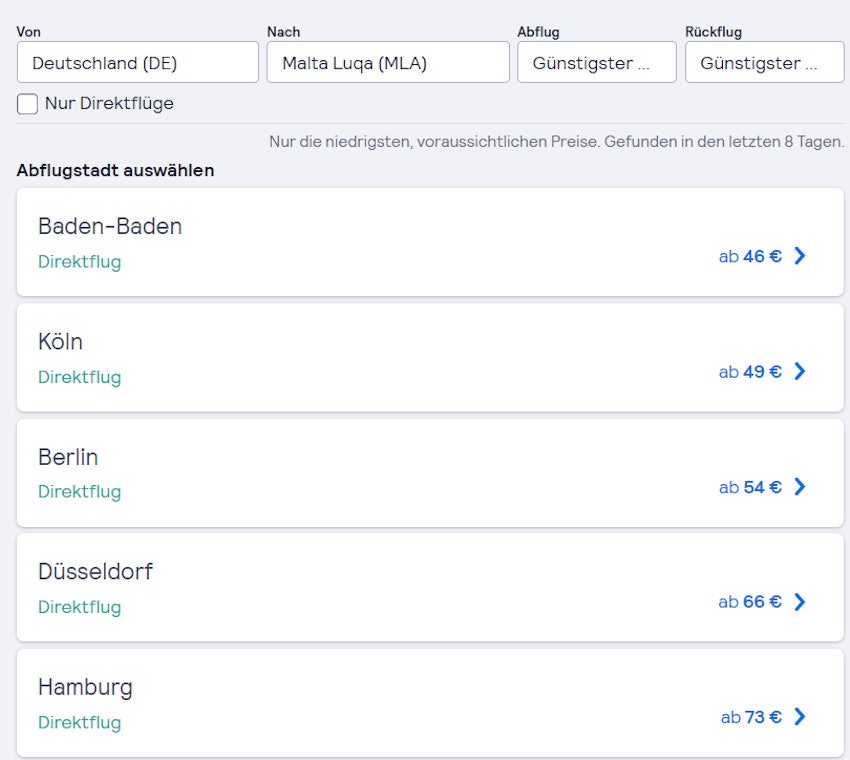Click the Von field showing Deutschland (DE)

[x=138, y=63]
